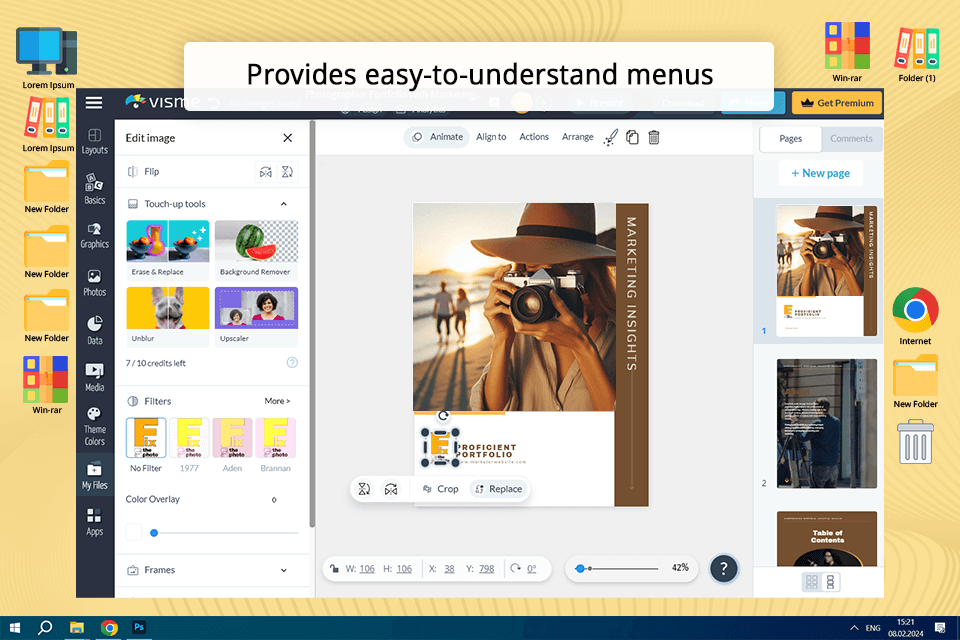Screen dimensions: 960x640
Task: Click the credits help question icon
Action: (292, 363)
